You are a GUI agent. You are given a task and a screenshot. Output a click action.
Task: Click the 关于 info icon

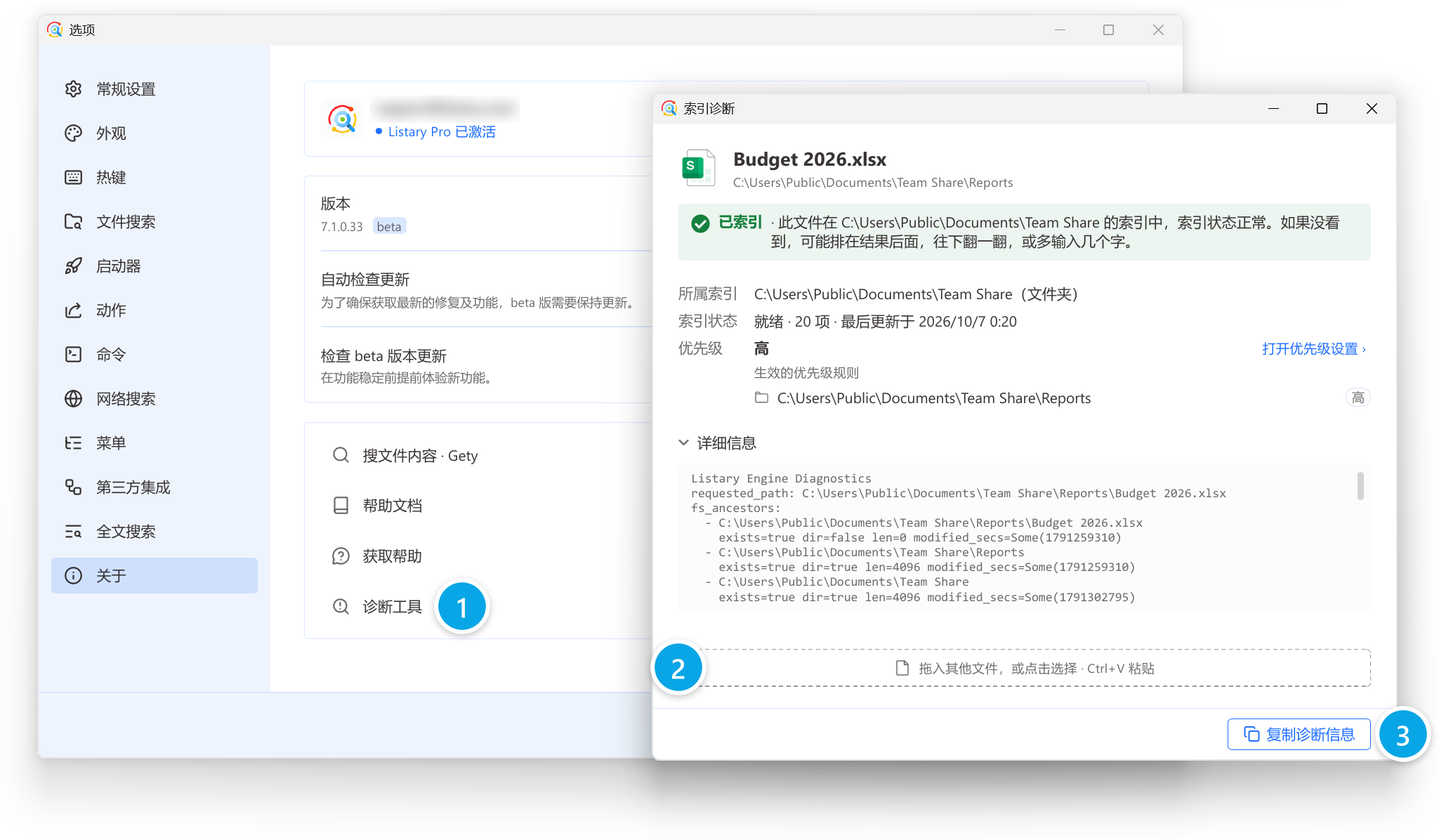click(73, 576)
